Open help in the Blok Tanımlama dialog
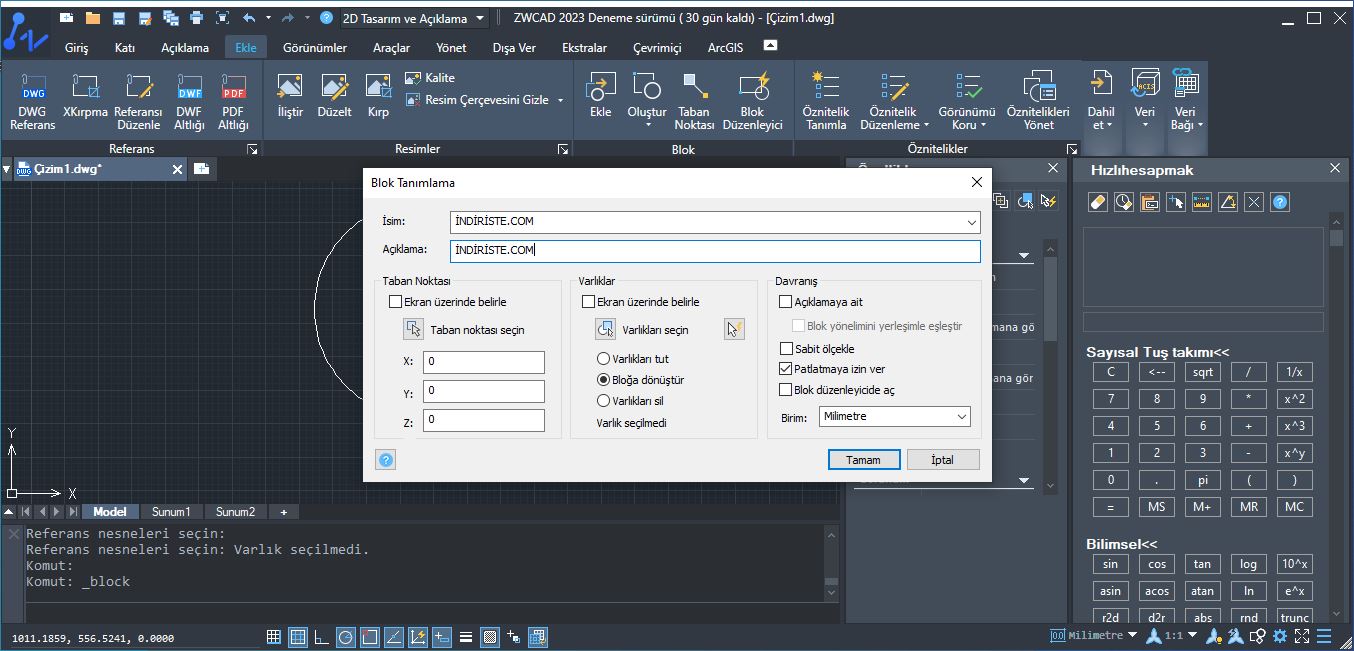1354x651 pixels. click(387, 460)
